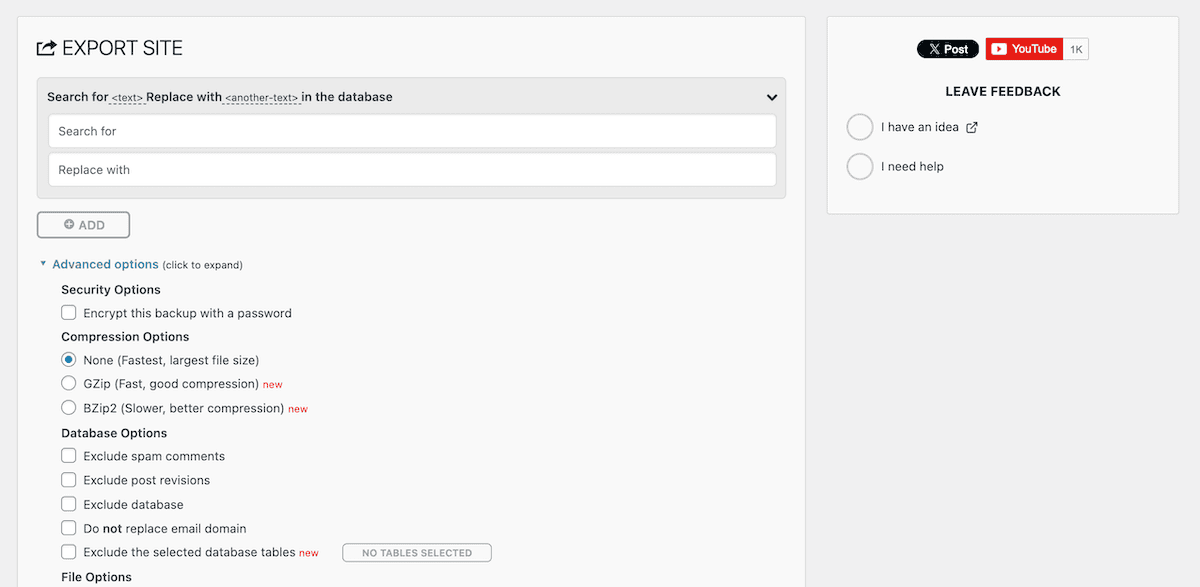The image size is (1200, 587).
Task: Click the (click to expand) hint text
Action: click(x=203, y=265)
